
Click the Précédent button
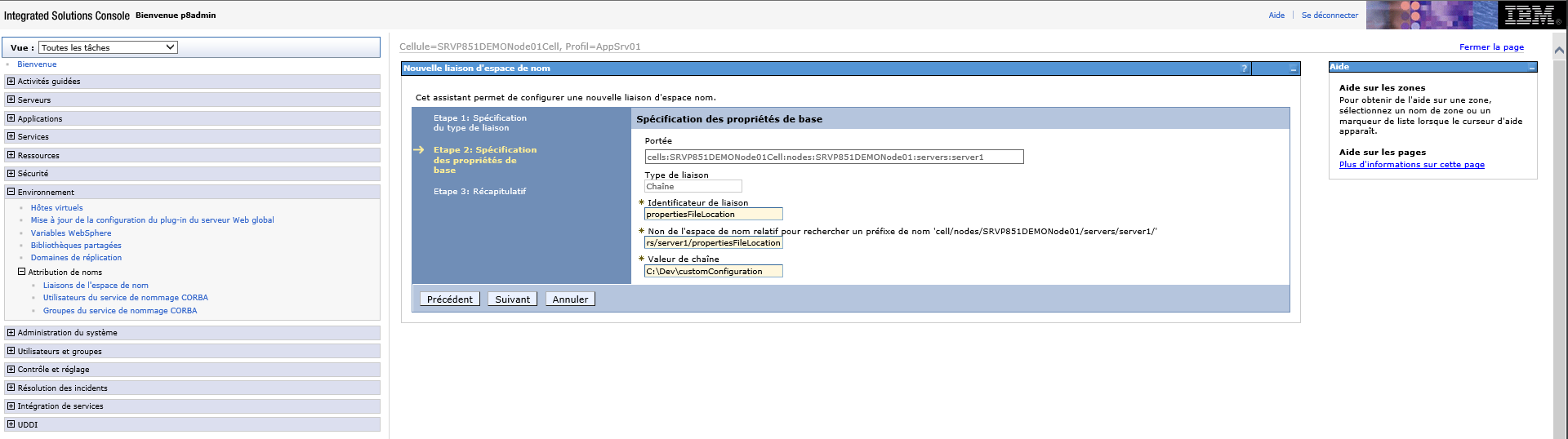(x=449, y=299)
